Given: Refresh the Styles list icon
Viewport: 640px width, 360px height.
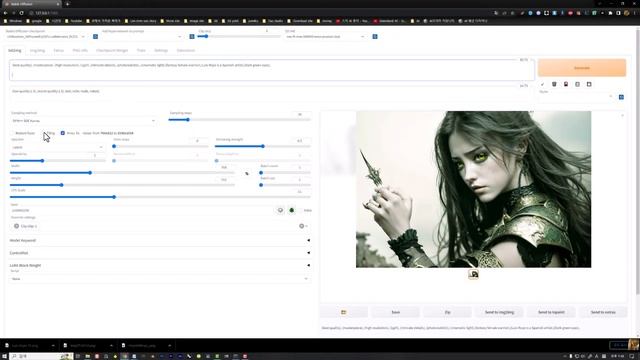Looking at the screenshot, I should point(621,97).
